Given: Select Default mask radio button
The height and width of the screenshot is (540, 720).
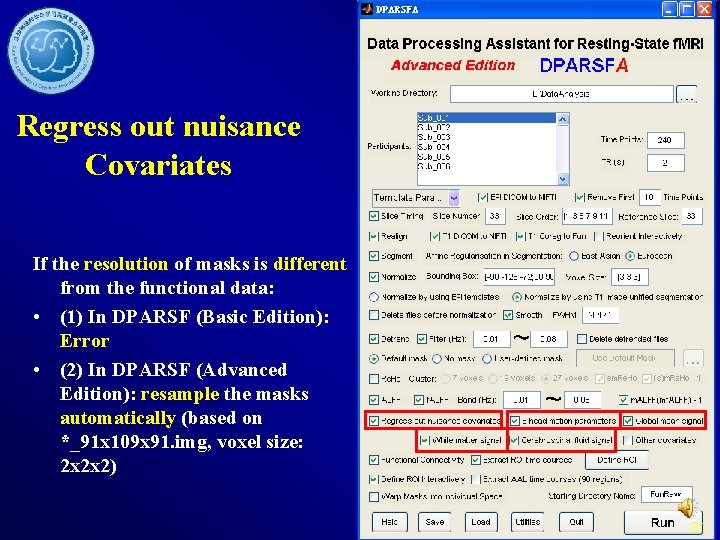Looking at the screenshot, I should click(x=374, y=359).
